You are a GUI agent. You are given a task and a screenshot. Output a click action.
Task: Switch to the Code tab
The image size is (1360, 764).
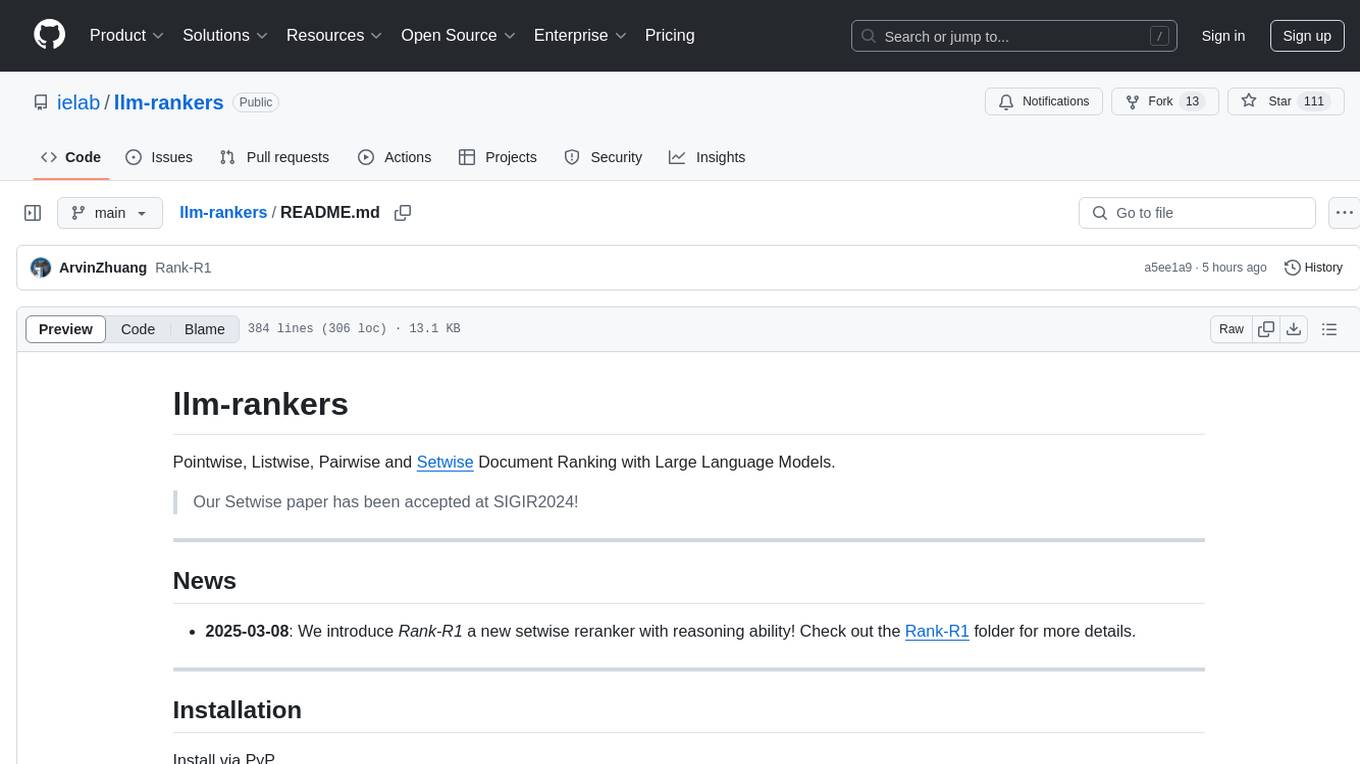point(71,157)
